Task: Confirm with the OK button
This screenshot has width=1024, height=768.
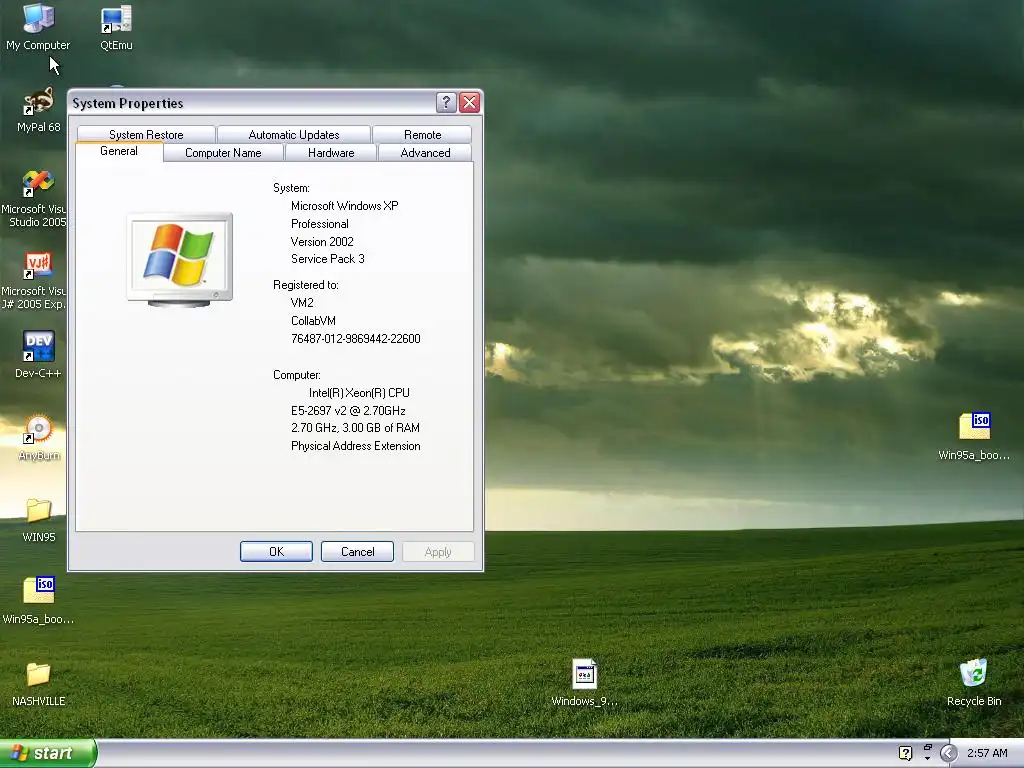Action: (x=276, y=551)
